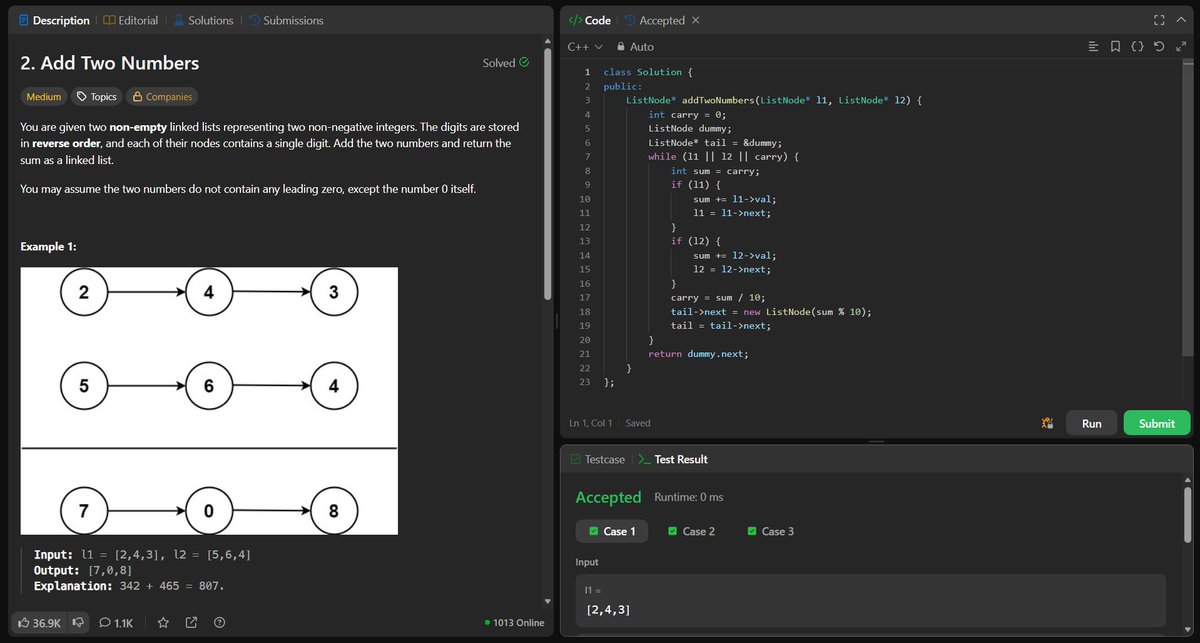Open the 1.1K comments icon
The width and height of the screenshot is (1200, 643).
(116, 623)
